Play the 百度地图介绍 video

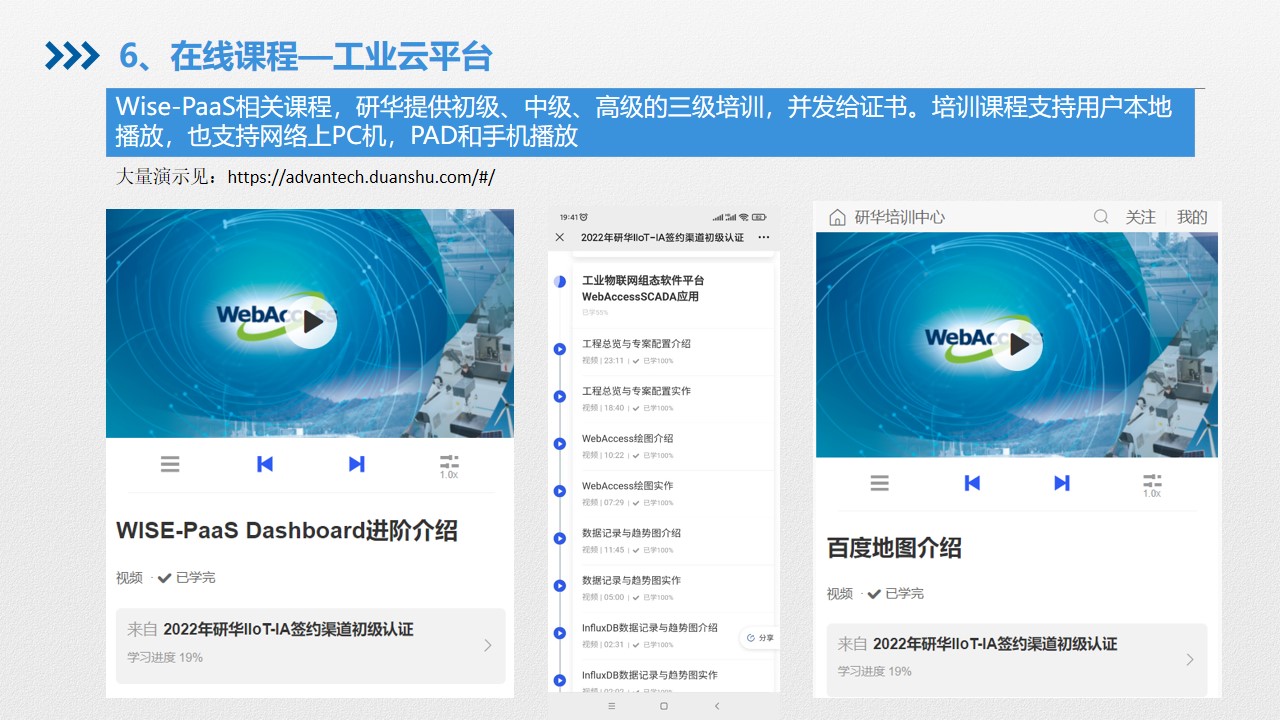[x=1017, y=344]
